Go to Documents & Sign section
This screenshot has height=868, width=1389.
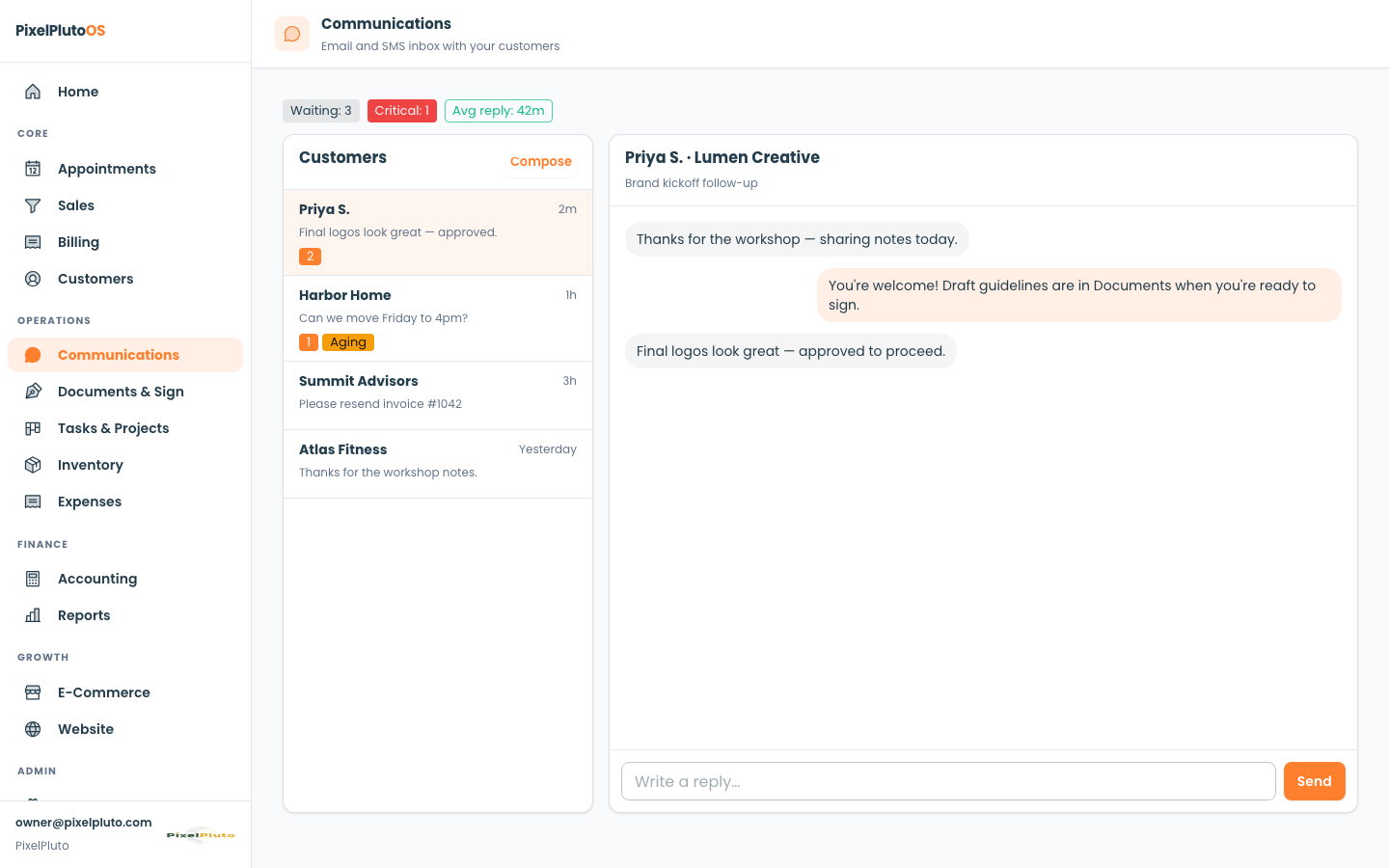point(125,392)
